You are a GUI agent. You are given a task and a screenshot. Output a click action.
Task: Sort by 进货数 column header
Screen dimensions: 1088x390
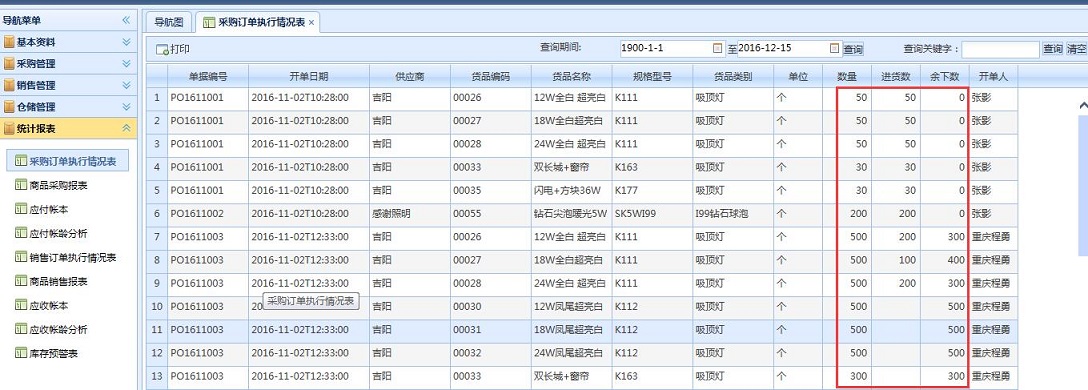(896, 76)
